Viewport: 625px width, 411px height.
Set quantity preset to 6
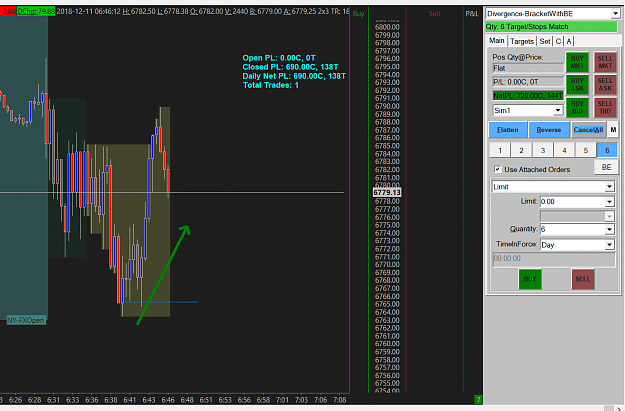tap(607, 150)
